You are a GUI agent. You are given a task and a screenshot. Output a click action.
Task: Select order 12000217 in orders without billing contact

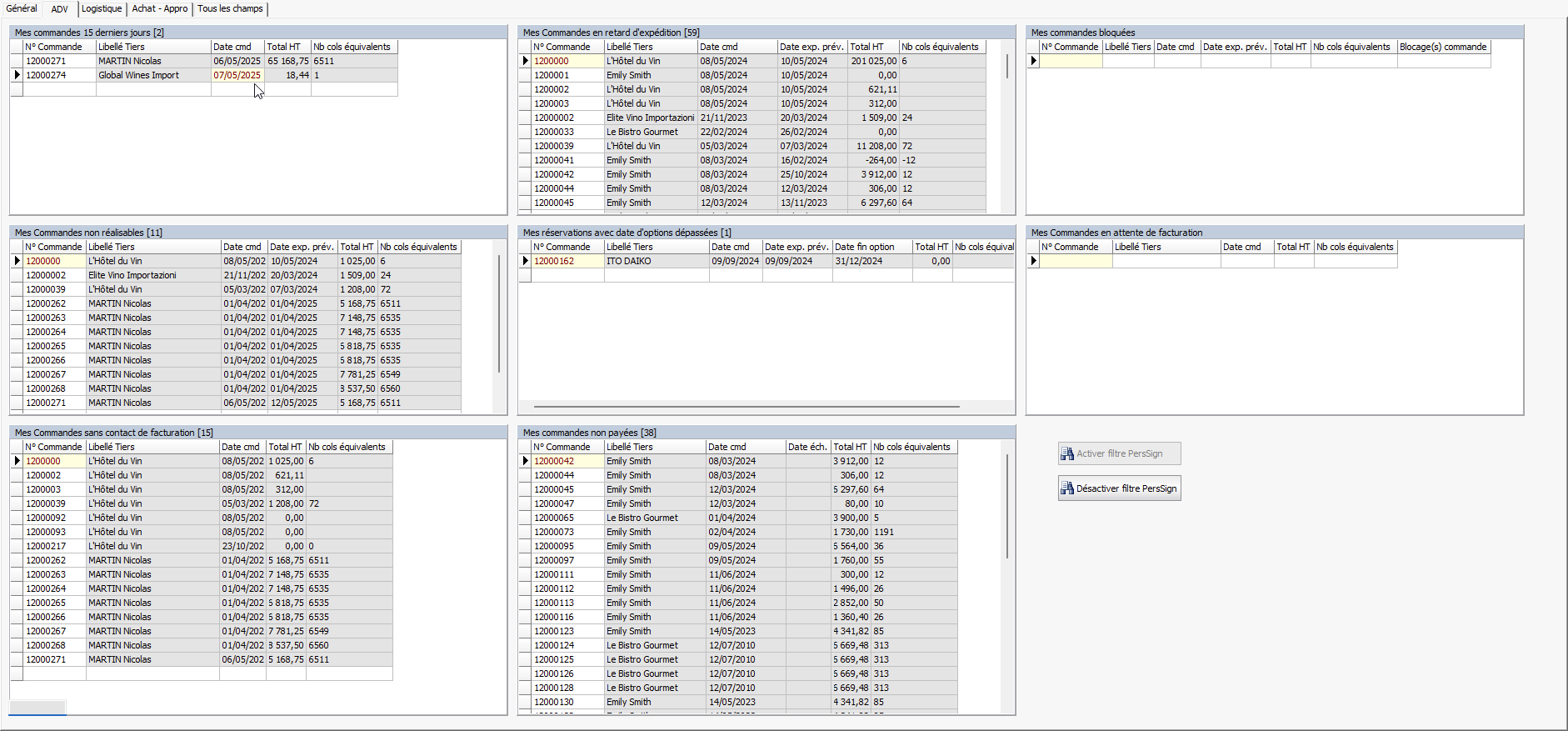coord(46,546)
